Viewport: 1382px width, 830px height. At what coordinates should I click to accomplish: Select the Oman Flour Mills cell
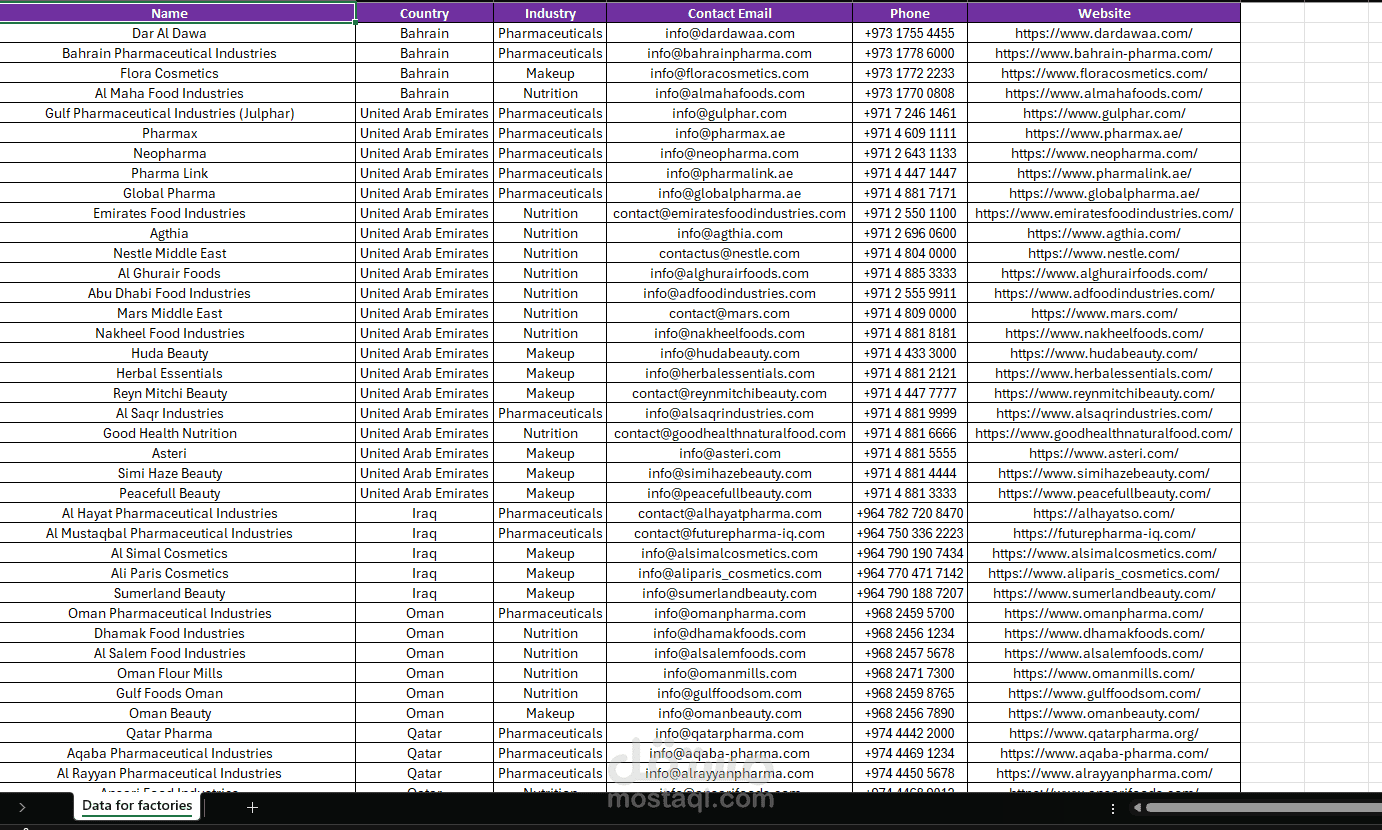pyautogui.click(x=177, y=673)
